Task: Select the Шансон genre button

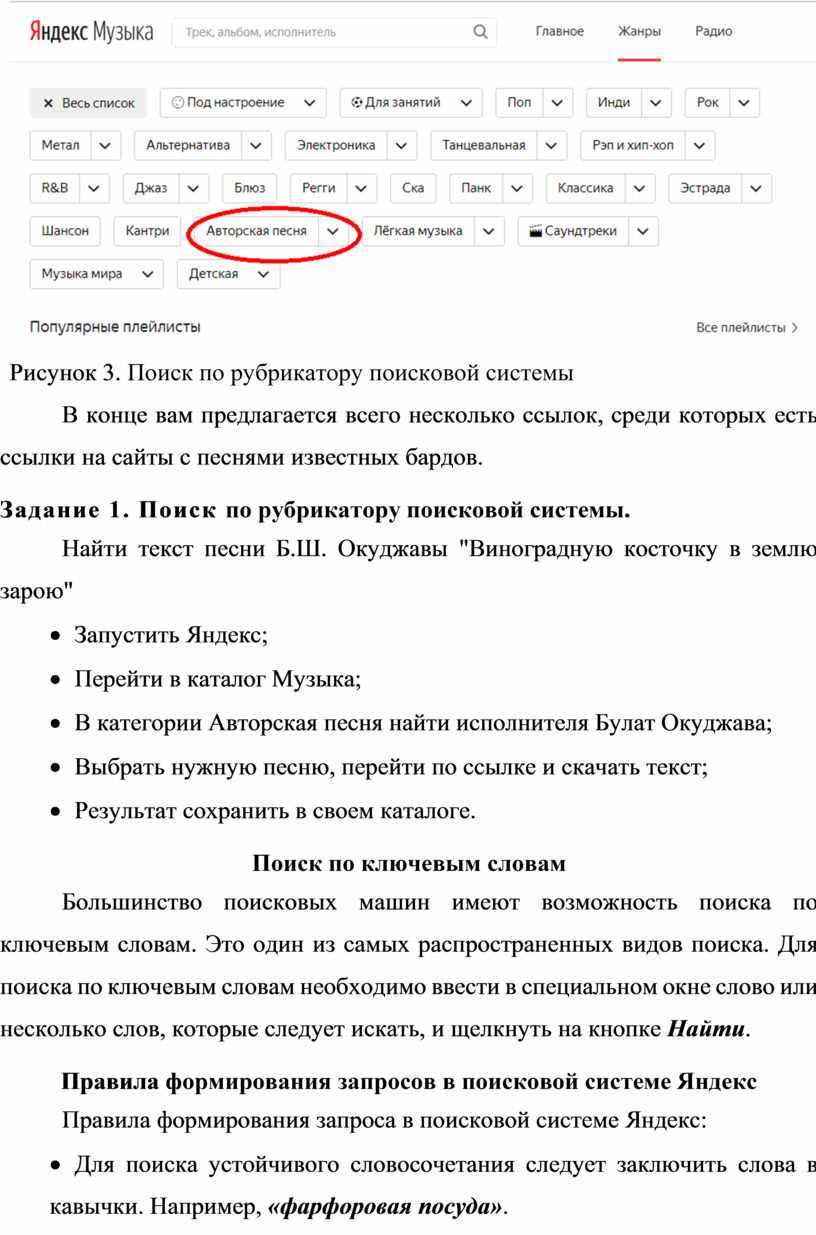Action: point(65,231)
